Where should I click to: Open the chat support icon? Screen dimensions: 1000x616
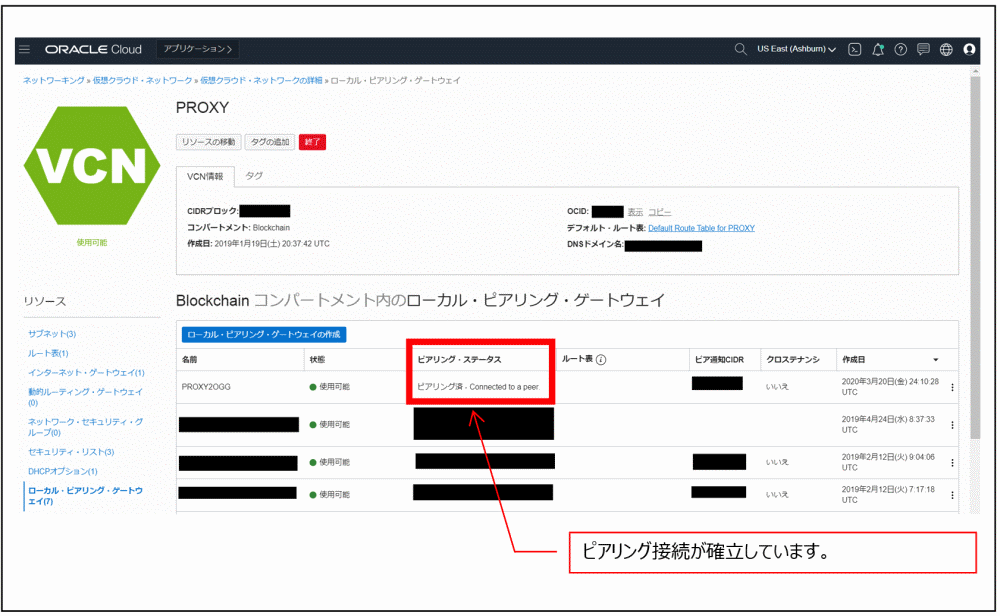point(923,49)
